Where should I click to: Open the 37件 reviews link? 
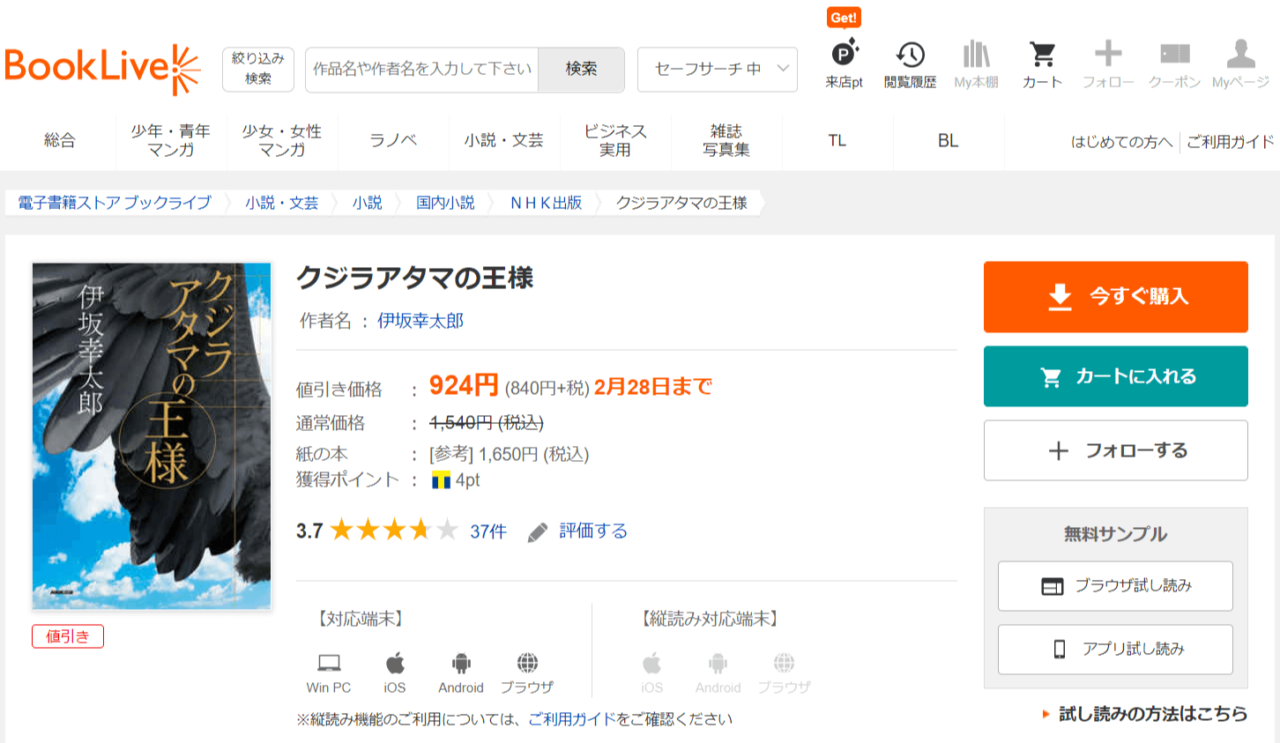tap(488, 531)
